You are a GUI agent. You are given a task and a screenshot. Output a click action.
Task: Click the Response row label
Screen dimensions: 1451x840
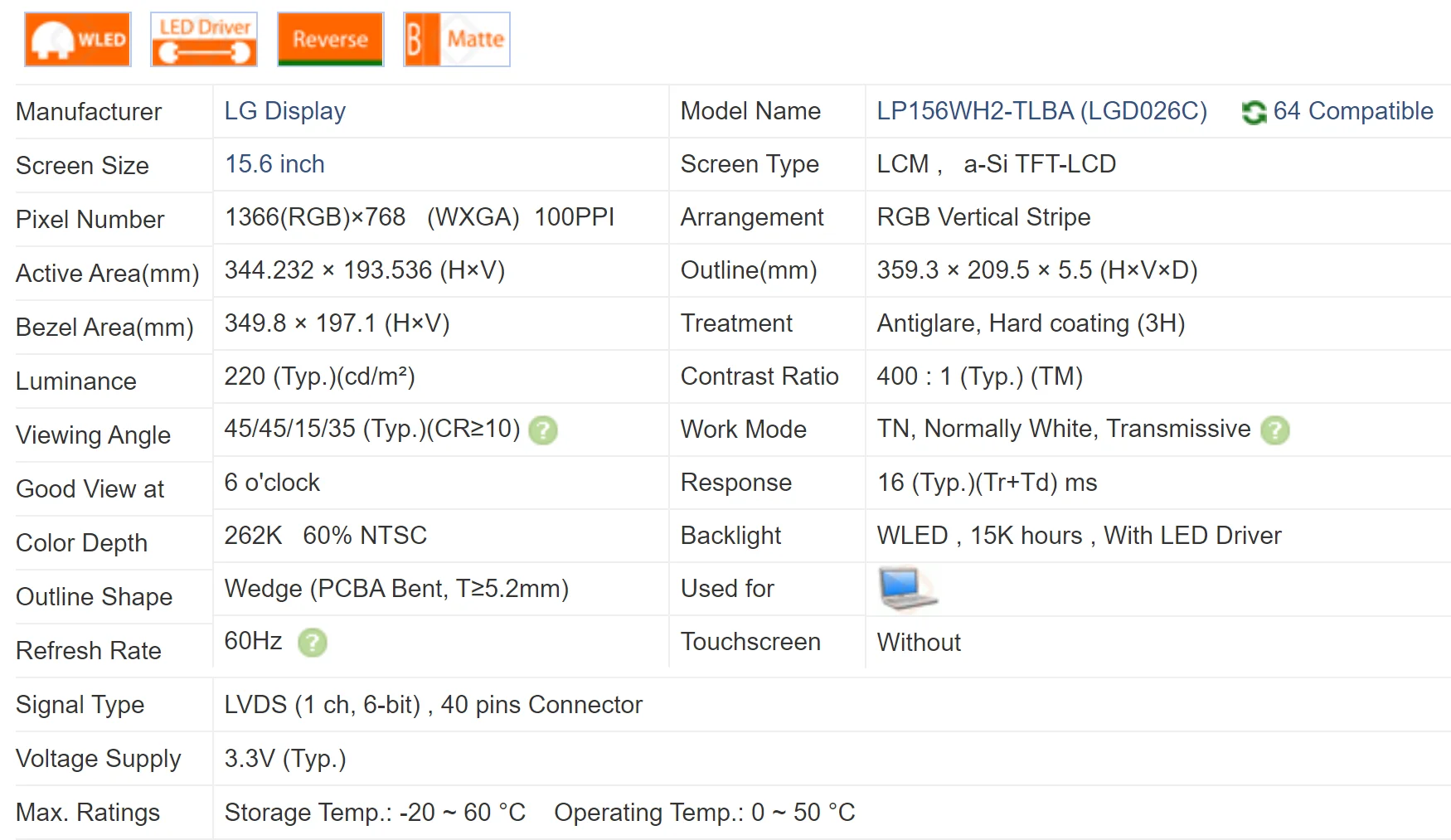point(735,482)
